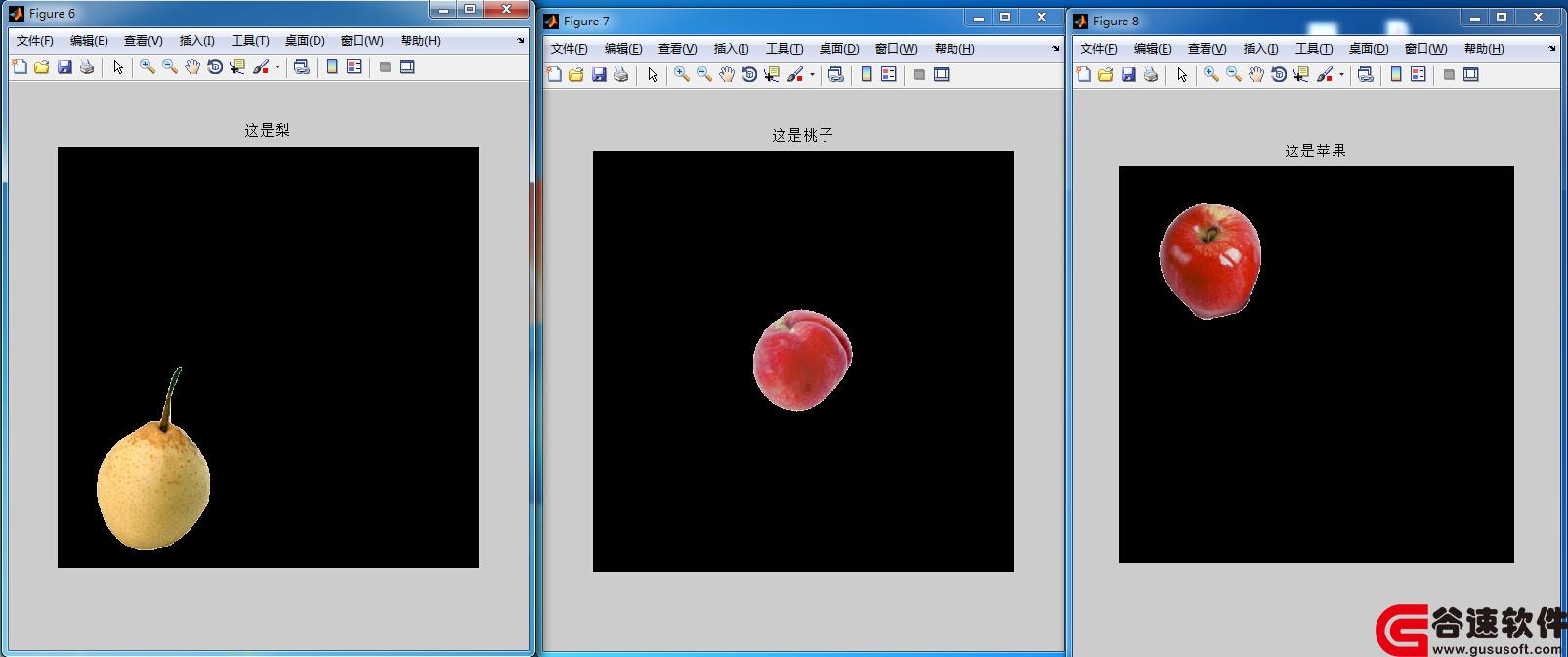Click dock arrow at Figure 8 menu bar end

(x=1552, y=49)
